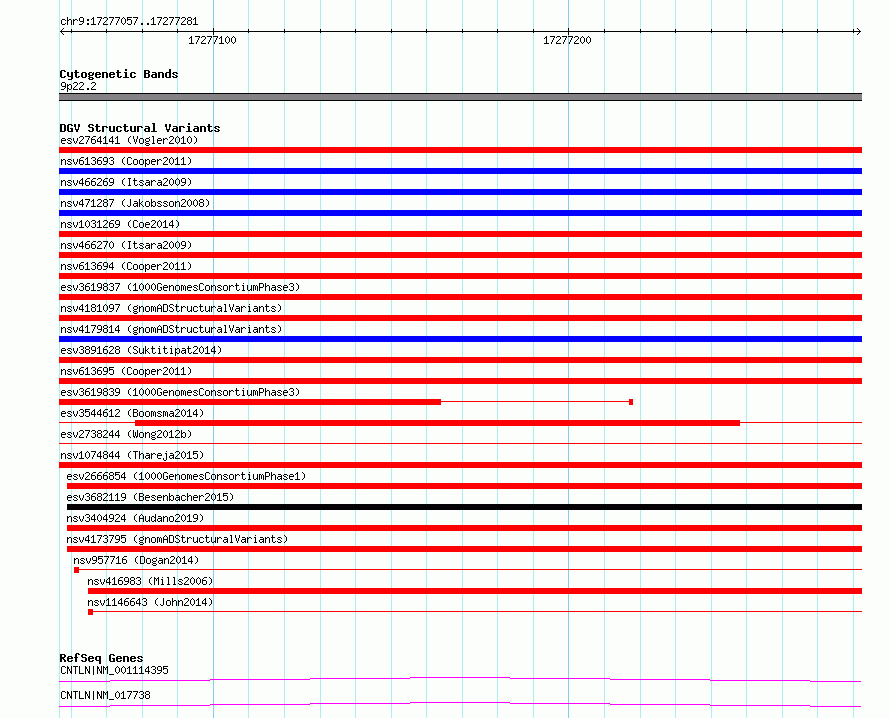
Task: Click the magenta line of CNTLN|NM_017738
Action: (460, 704)
